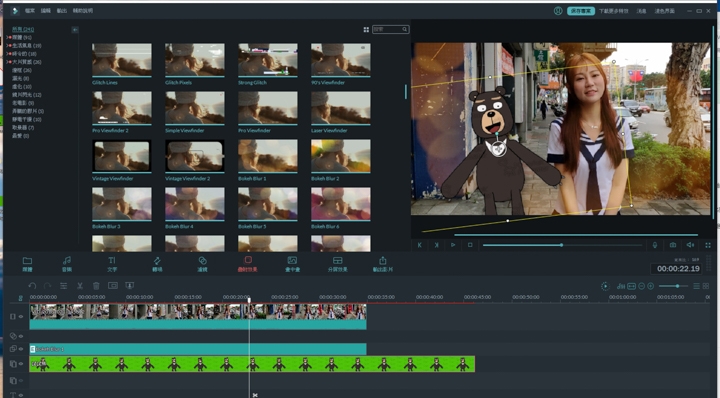
Task: Click the monitor icon next to the crop tool
Action: [130, 286]
